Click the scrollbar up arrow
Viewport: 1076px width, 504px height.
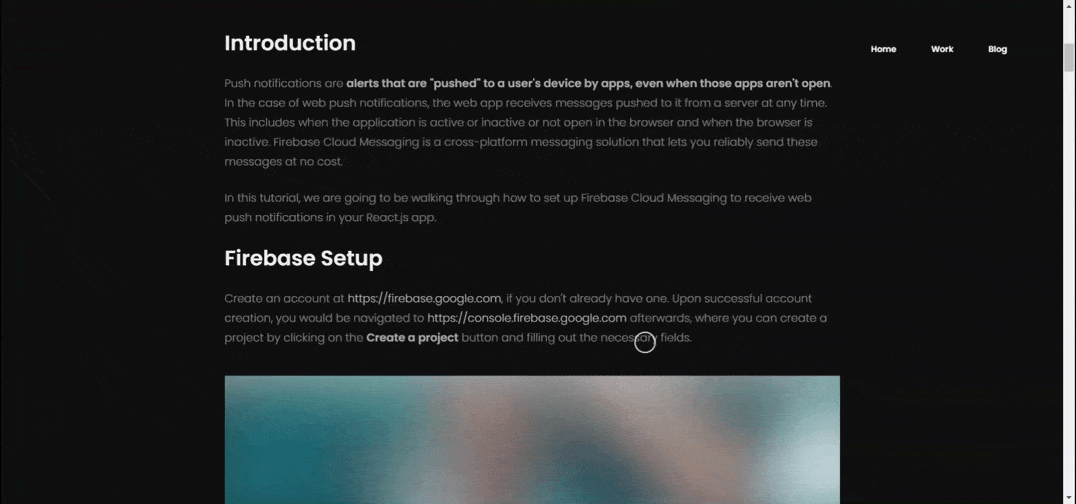pos(1068,6)
